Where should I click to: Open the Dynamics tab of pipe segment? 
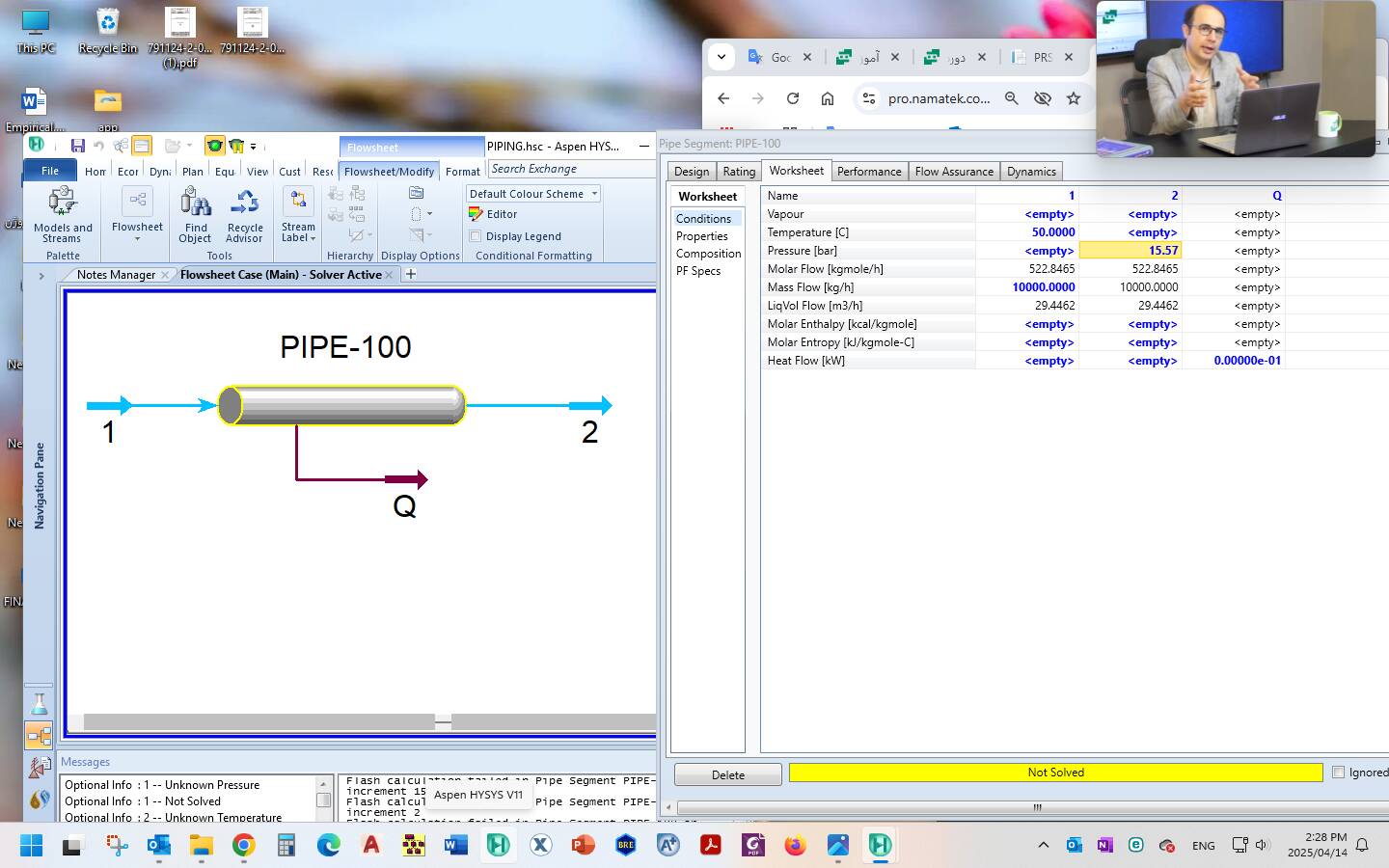[x=1031, y=172]
